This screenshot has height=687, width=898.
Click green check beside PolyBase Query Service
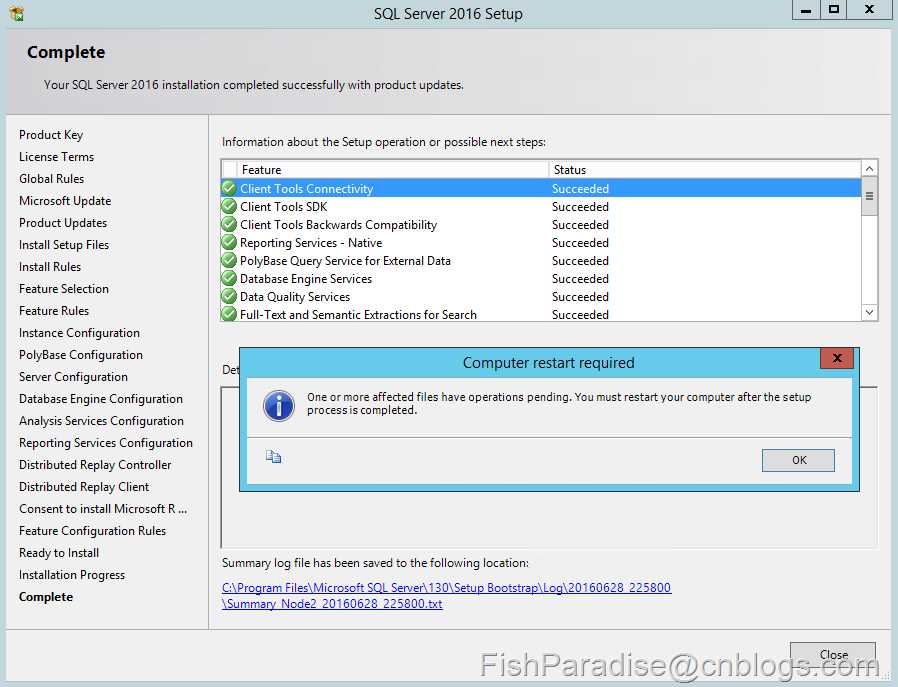(x=229, y=260)
